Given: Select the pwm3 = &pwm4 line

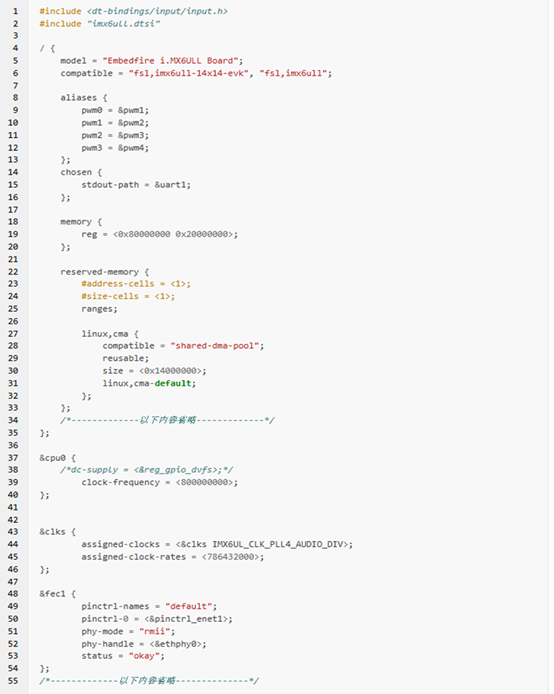Looking at the screenshot, I should click(x=115, y=147).
